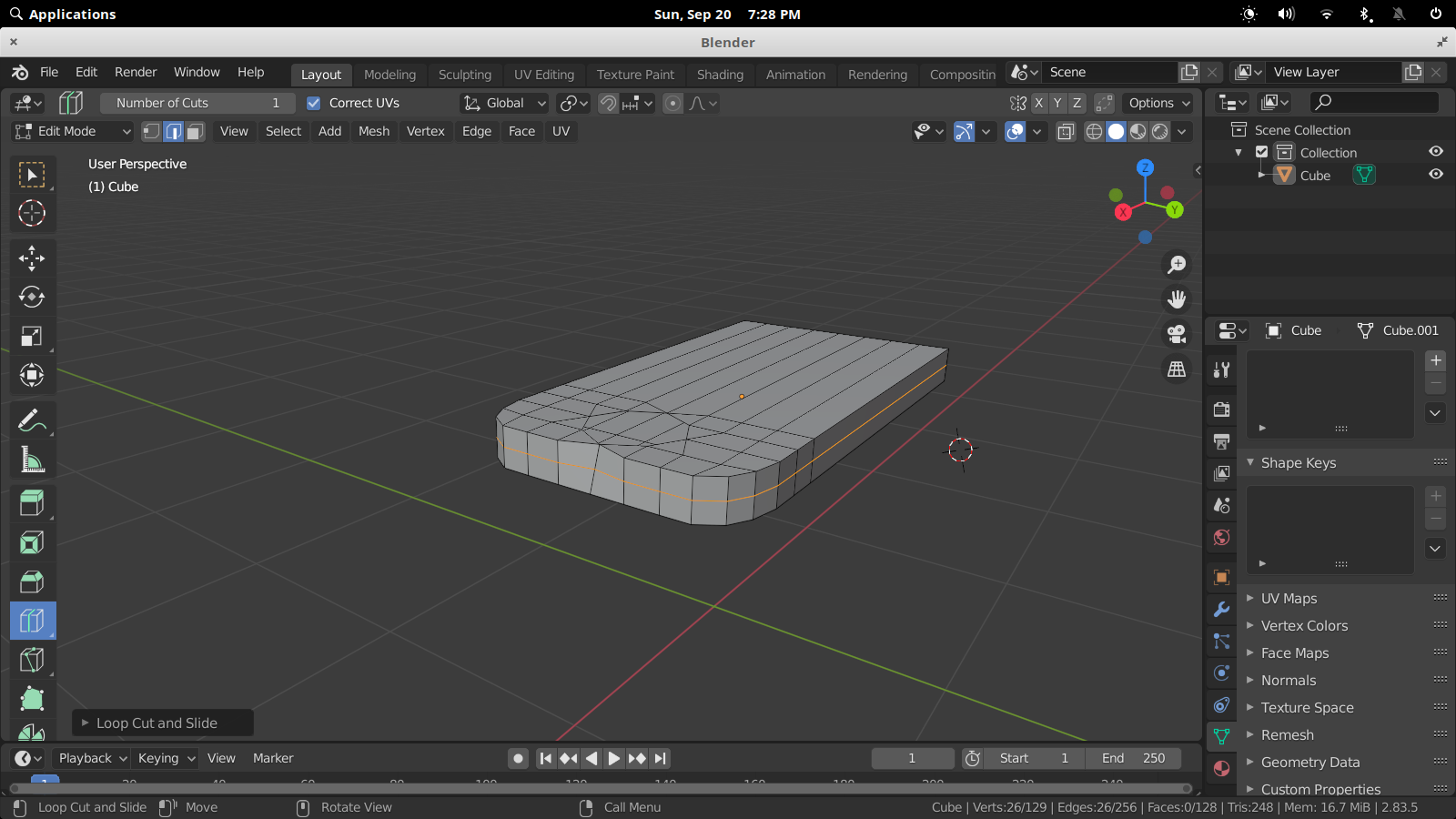Open the Active Tool settings properties tab
This screenshot has height=819, width=1456.
pos(1222,369)
